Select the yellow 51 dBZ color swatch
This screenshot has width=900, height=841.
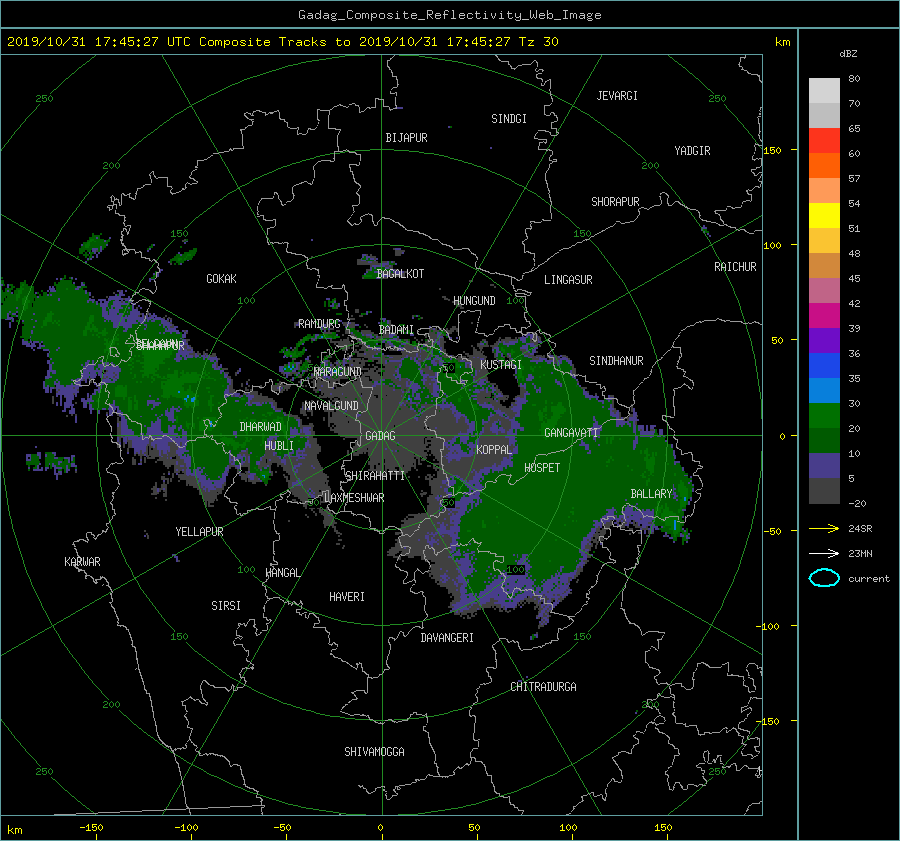824,216
